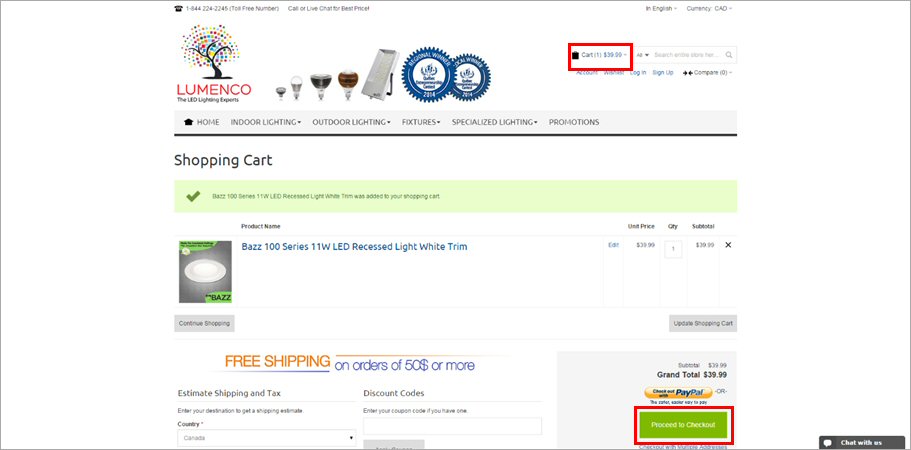911x450 pixels.
Task: Click the quantity input field
Action: (673, 250)
